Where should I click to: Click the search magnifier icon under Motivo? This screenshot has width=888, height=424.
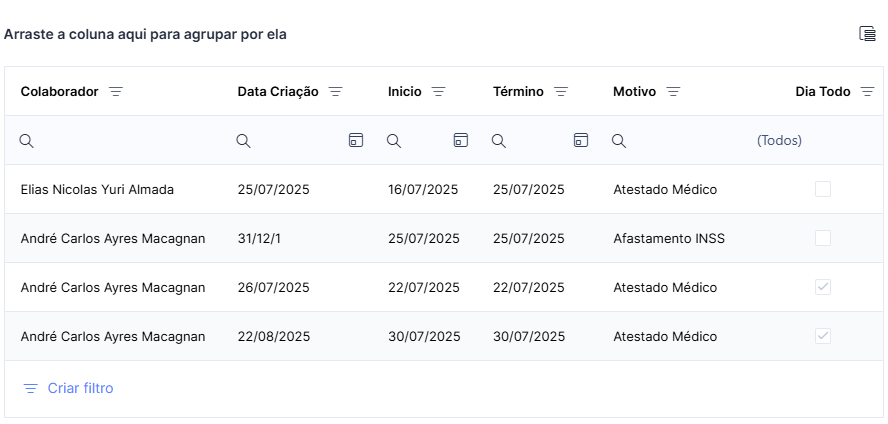[x=619, y=141]
